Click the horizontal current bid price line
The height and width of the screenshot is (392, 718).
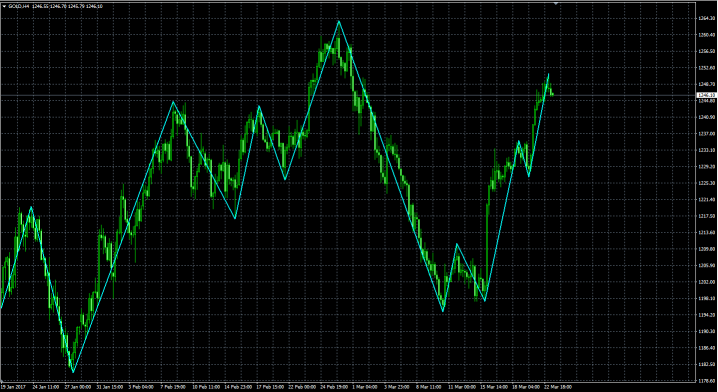tap(348, 95)
